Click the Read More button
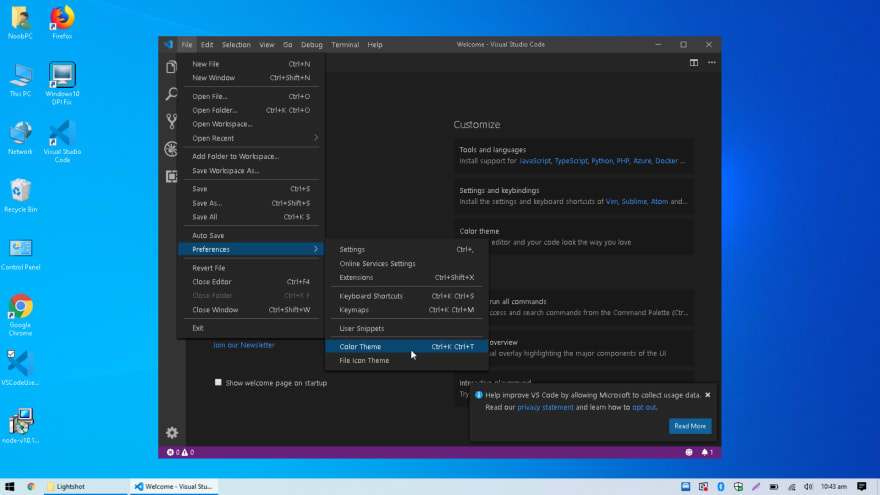Viewport: 880px width, 495px height. [x=690, y=426]
